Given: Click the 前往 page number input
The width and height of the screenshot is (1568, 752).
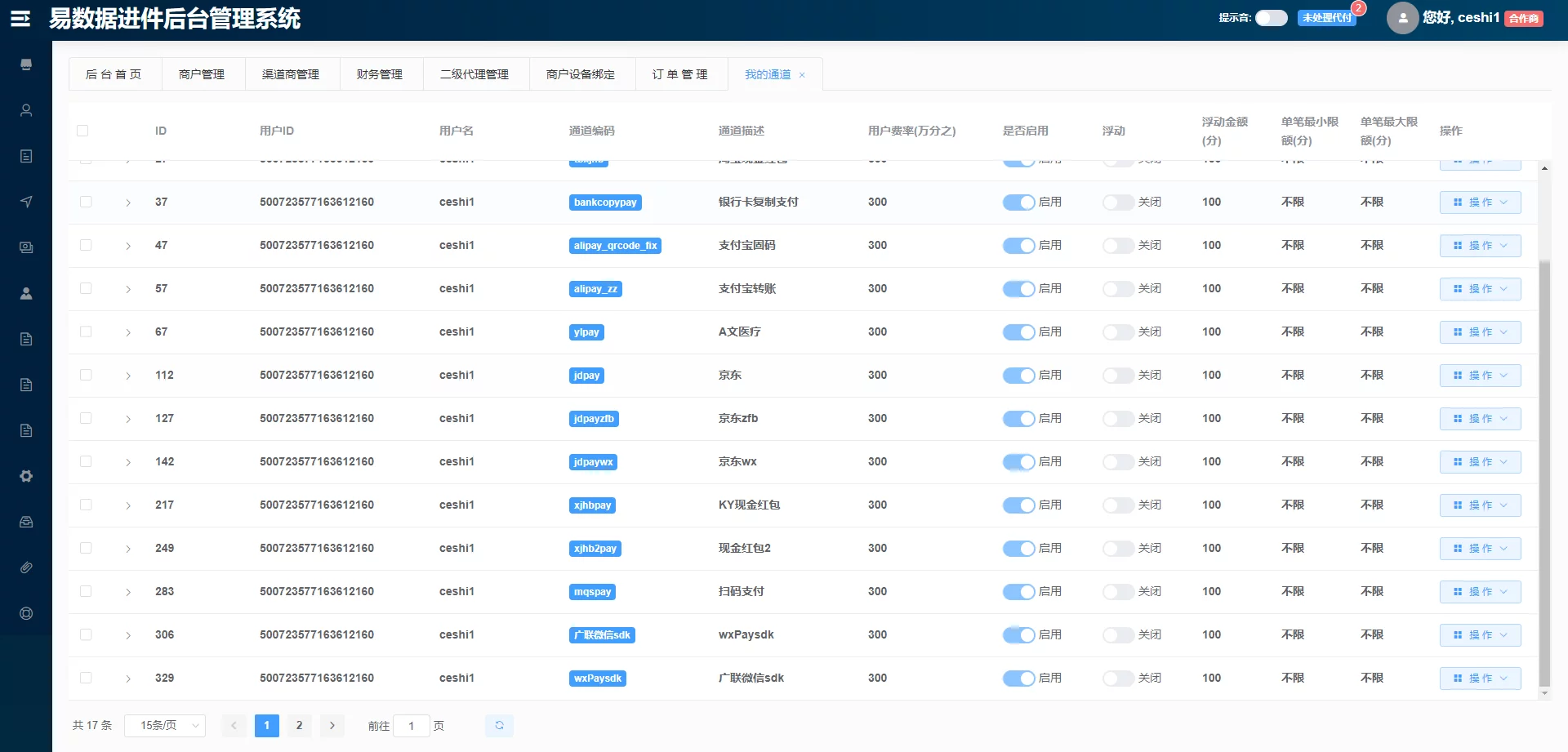Looking at the screenshot, I should (412, 725).
